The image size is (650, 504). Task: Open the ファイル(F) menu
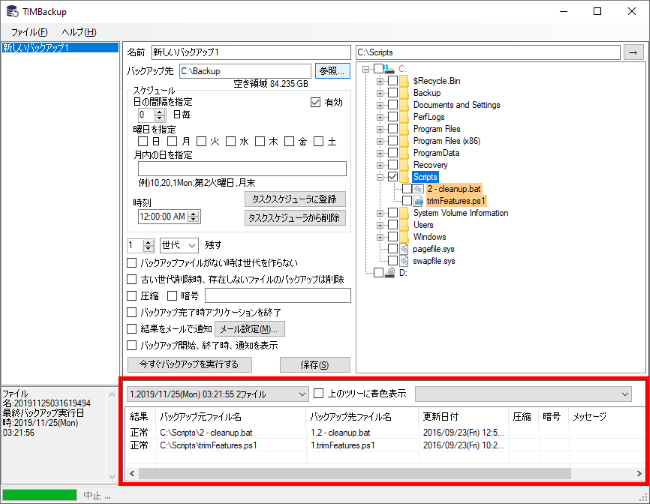tap(29, 32)
